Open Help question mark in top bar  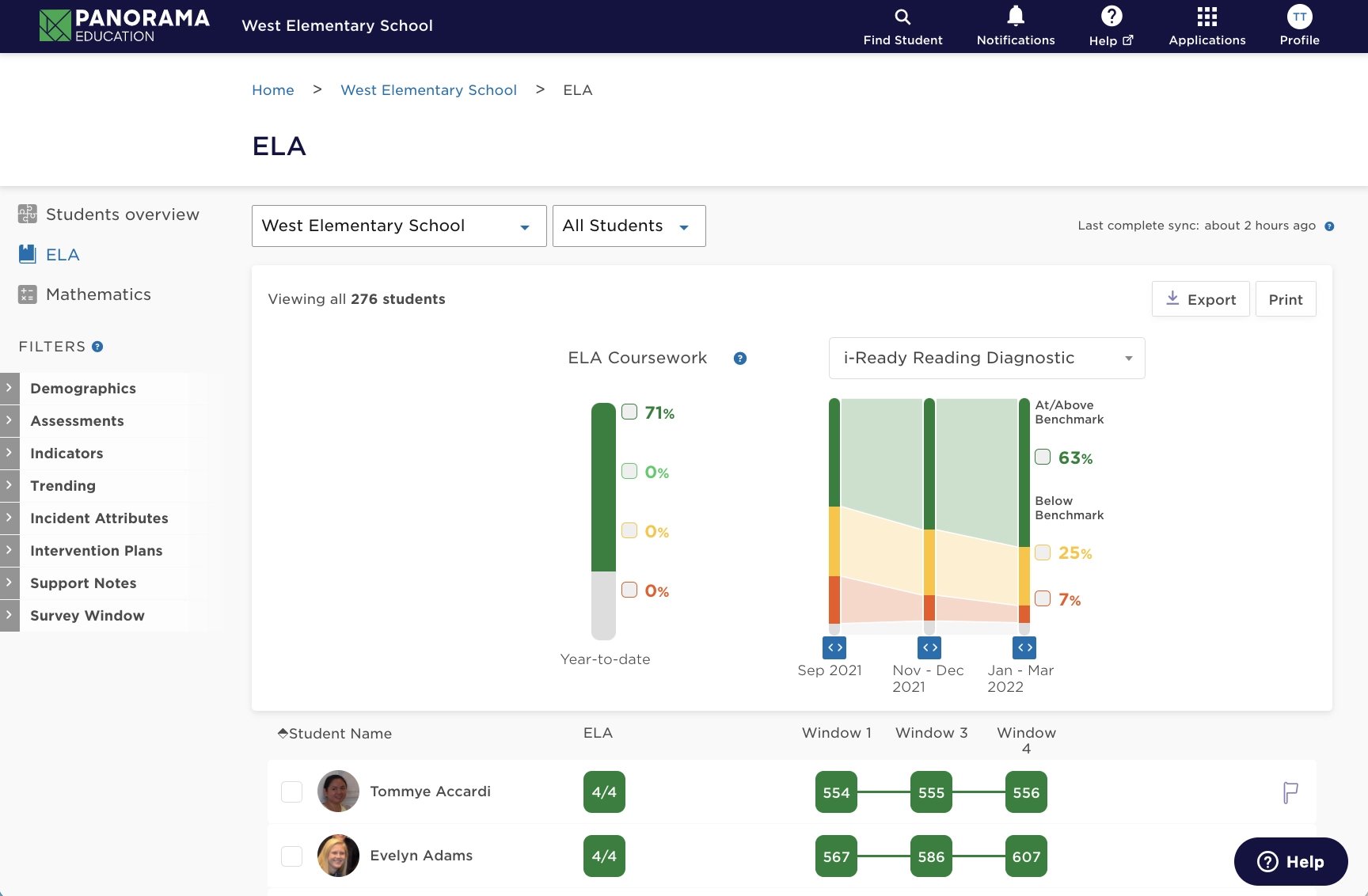(x=1111, y=16)
